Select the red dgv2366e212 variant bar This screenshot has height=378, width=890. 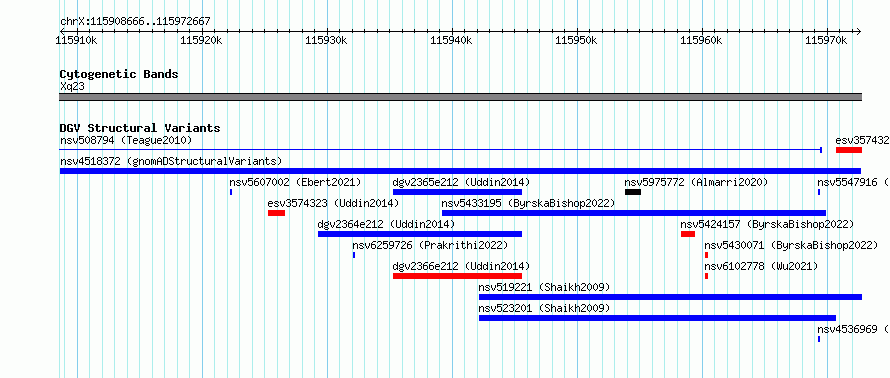pyautogui.click(x=457, y=276)
